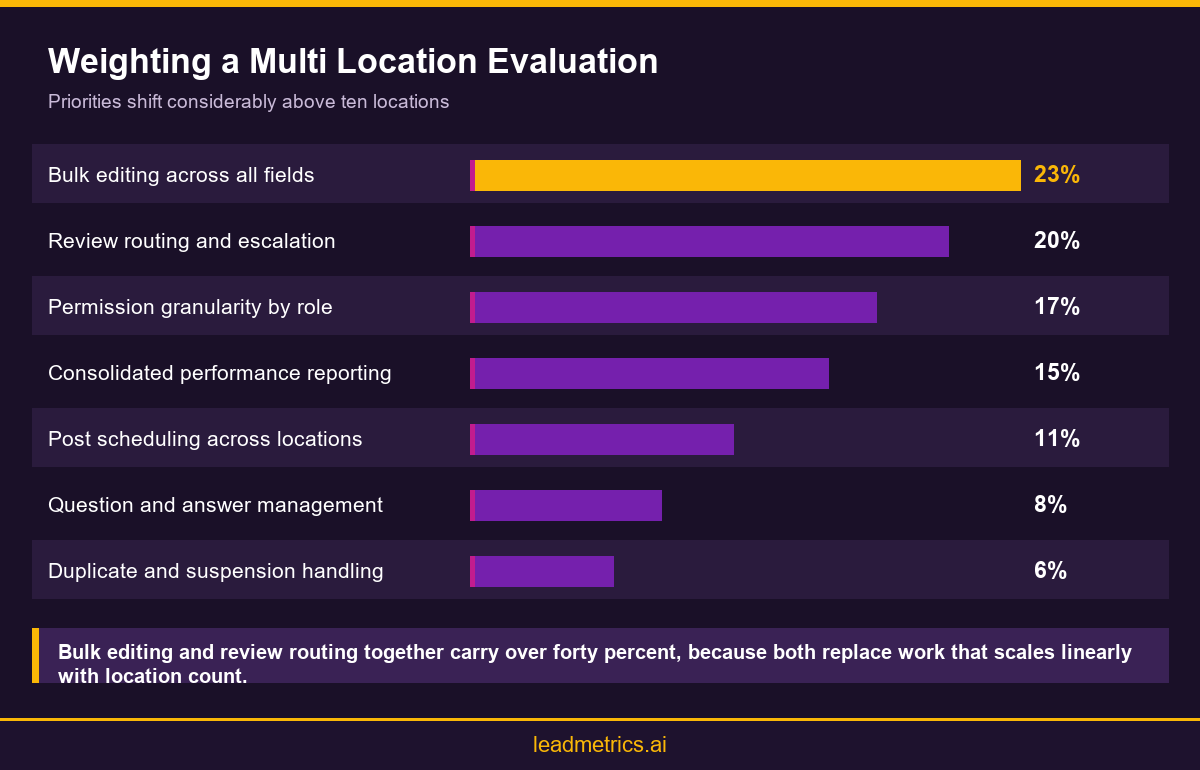Click the Post scheduling bar

click(x=602, y=439)
